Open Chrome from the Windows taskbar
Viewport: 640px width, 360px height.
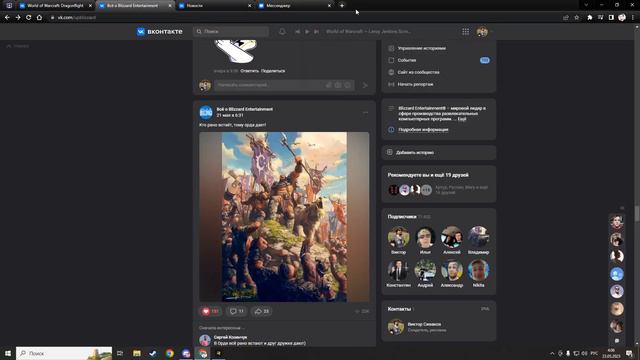coord(169,353)
